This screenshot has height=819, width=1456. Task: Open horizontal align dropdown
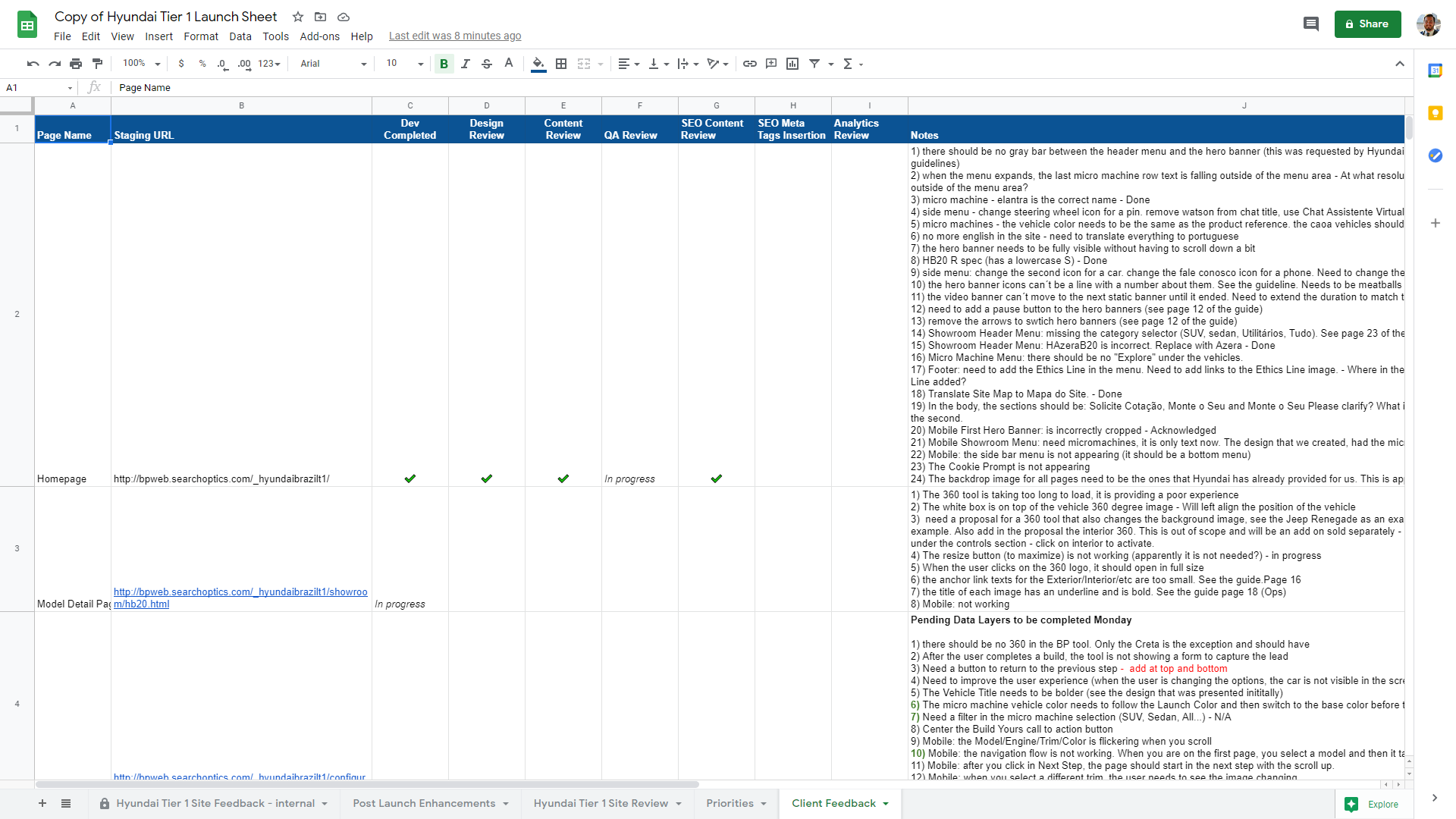pos(629,64)
